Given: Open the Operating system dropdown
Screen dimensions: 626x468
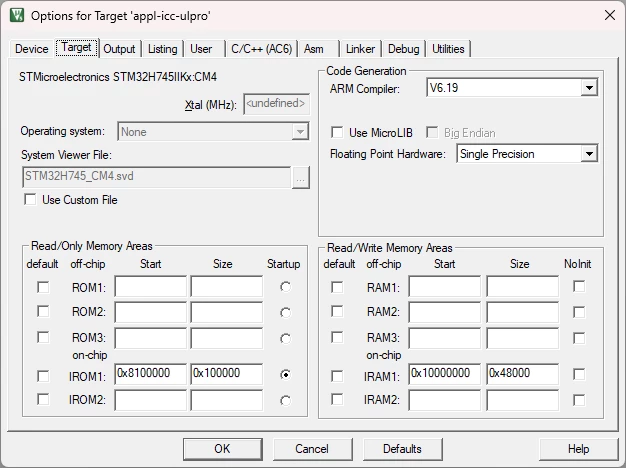Looking at the screenshot, I should (x=213, y=132).
